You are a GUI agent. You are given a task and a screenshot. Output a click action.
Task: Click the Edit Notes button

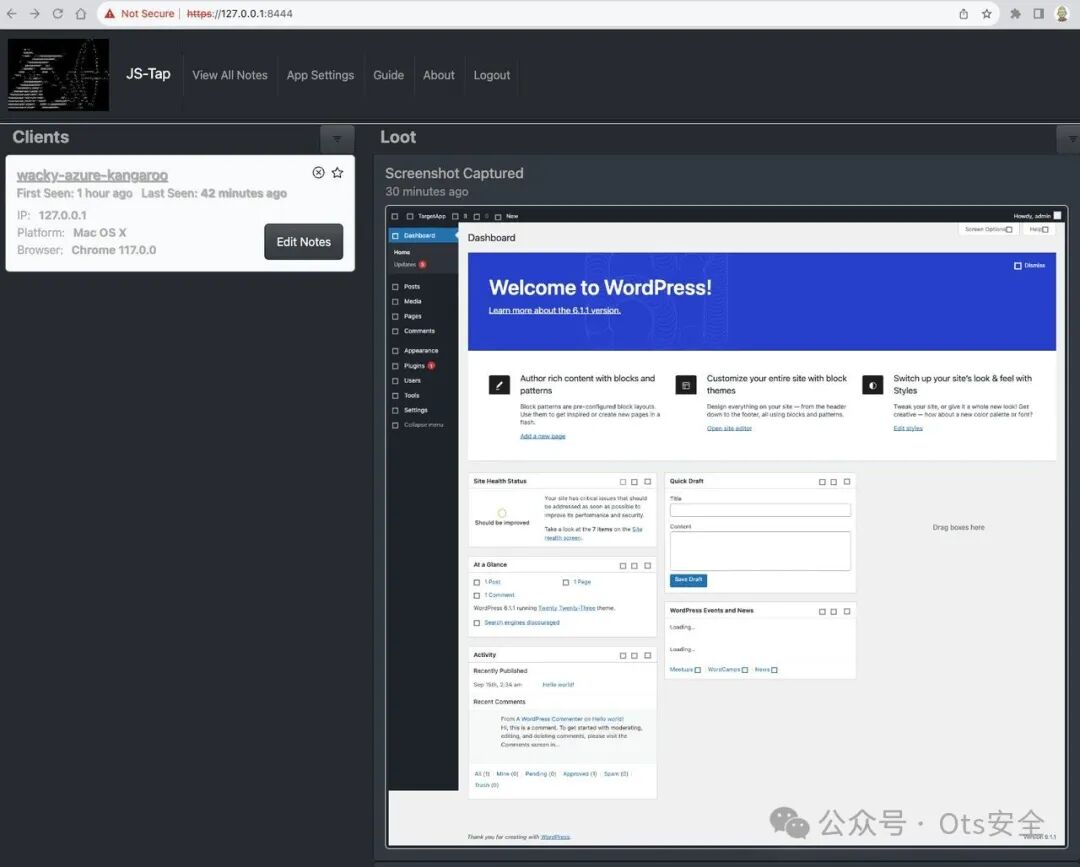point(304,242)
